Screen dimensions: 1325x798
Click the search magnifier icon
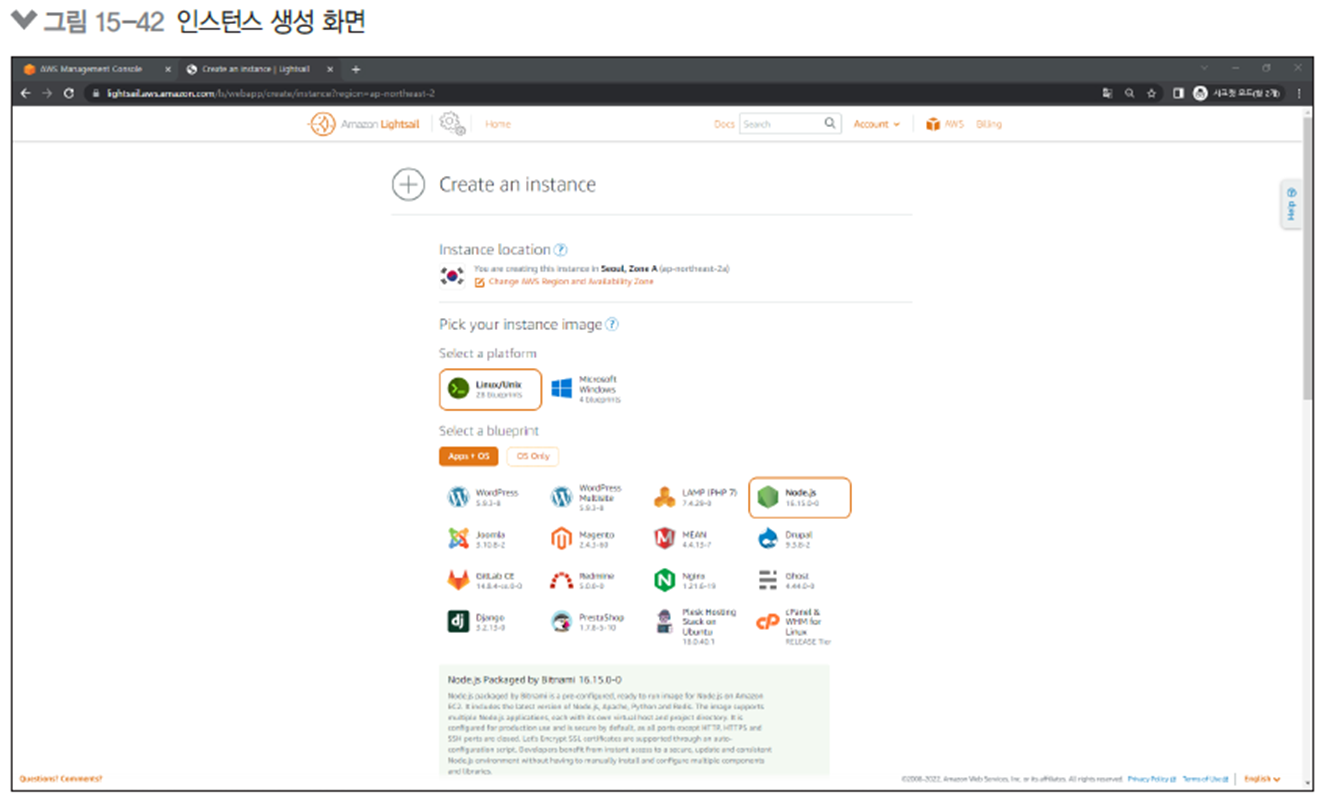[x=830, y=124]
